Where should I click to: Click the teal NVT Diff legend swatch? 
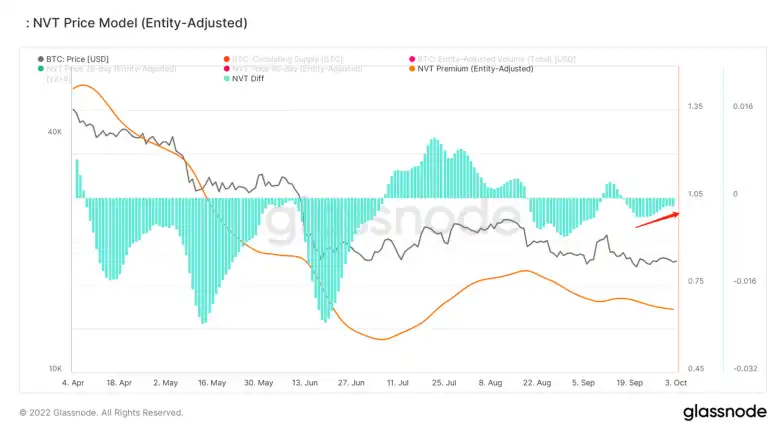pyautogui.click(x=227, y=79)
